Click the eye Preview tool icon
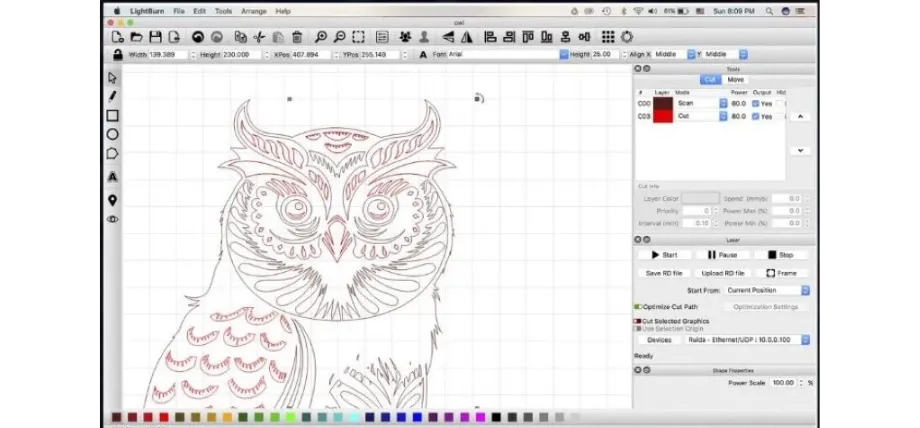This screenshot has height=428, width=920. (x=113, y=219)
